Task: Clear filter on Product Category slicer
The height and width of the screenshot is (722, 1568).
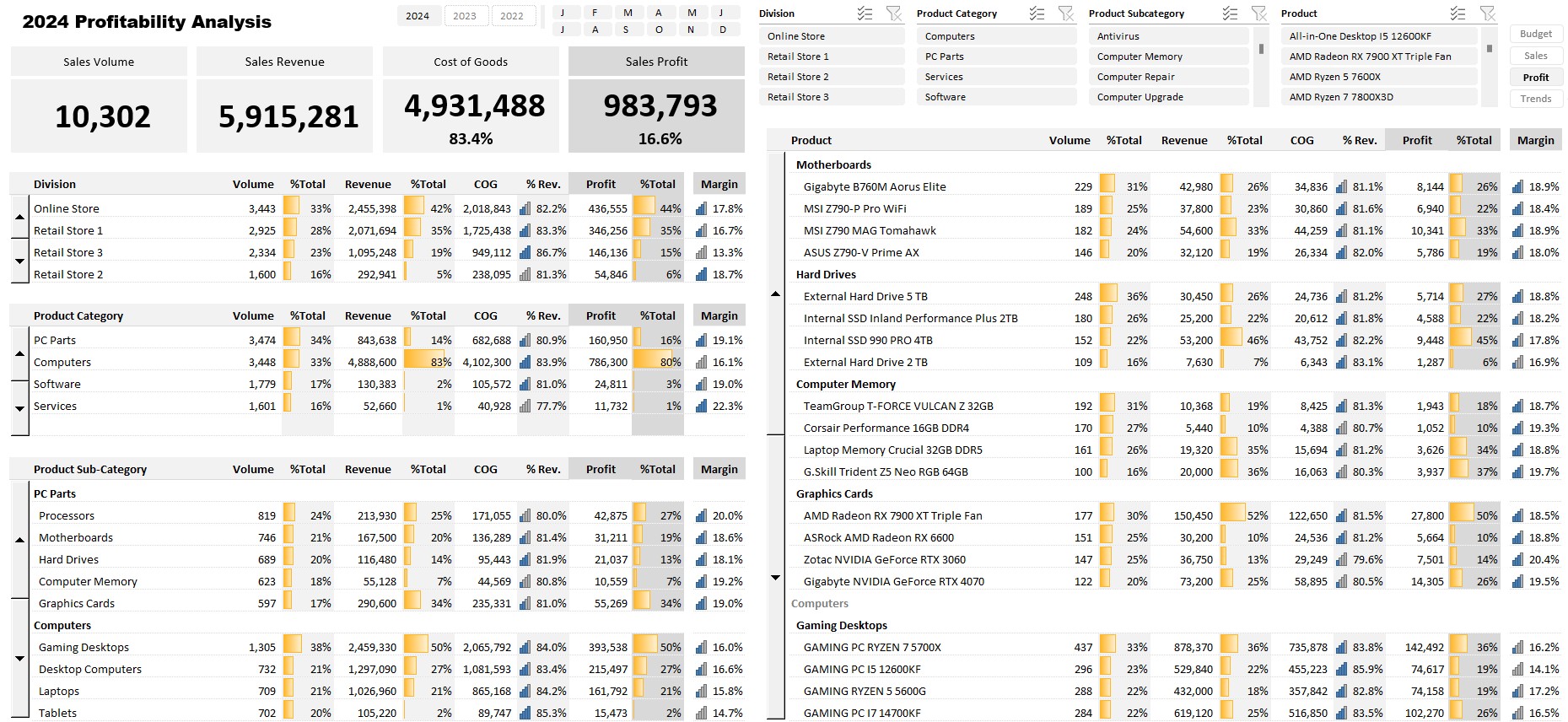Action: 1065,13
